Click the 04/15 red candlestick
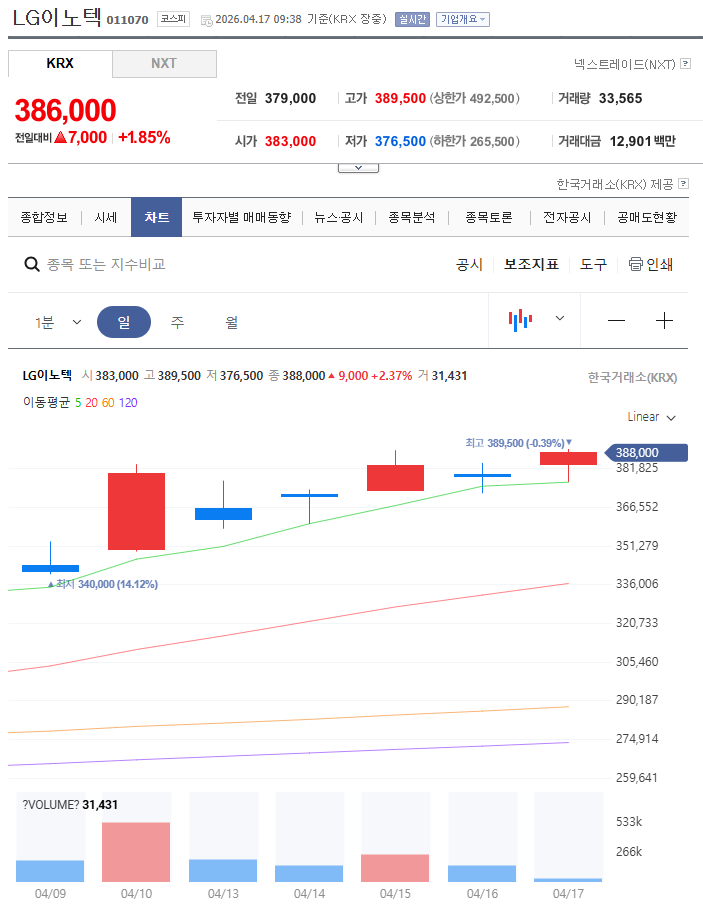 (x=395, y=478)
